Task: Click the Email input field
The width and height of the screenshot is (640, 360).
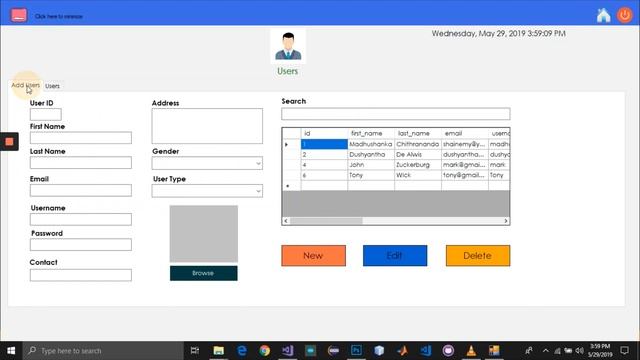Action: point(80,190)
